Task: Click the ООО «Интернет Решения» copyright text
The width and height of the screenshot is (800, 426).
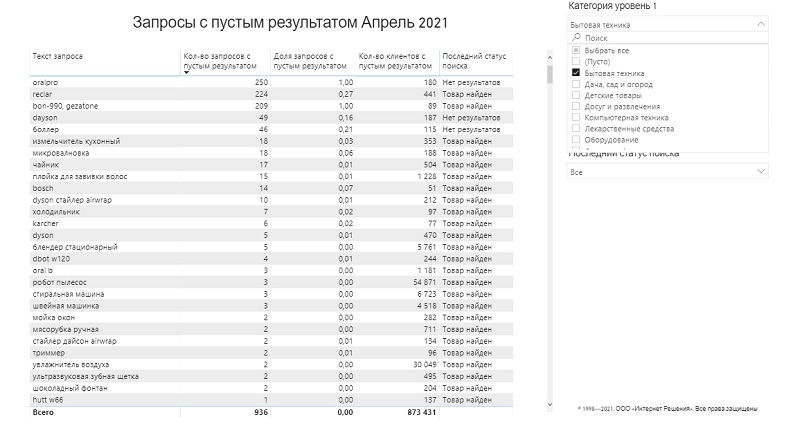Action: [x=667, y=408]
